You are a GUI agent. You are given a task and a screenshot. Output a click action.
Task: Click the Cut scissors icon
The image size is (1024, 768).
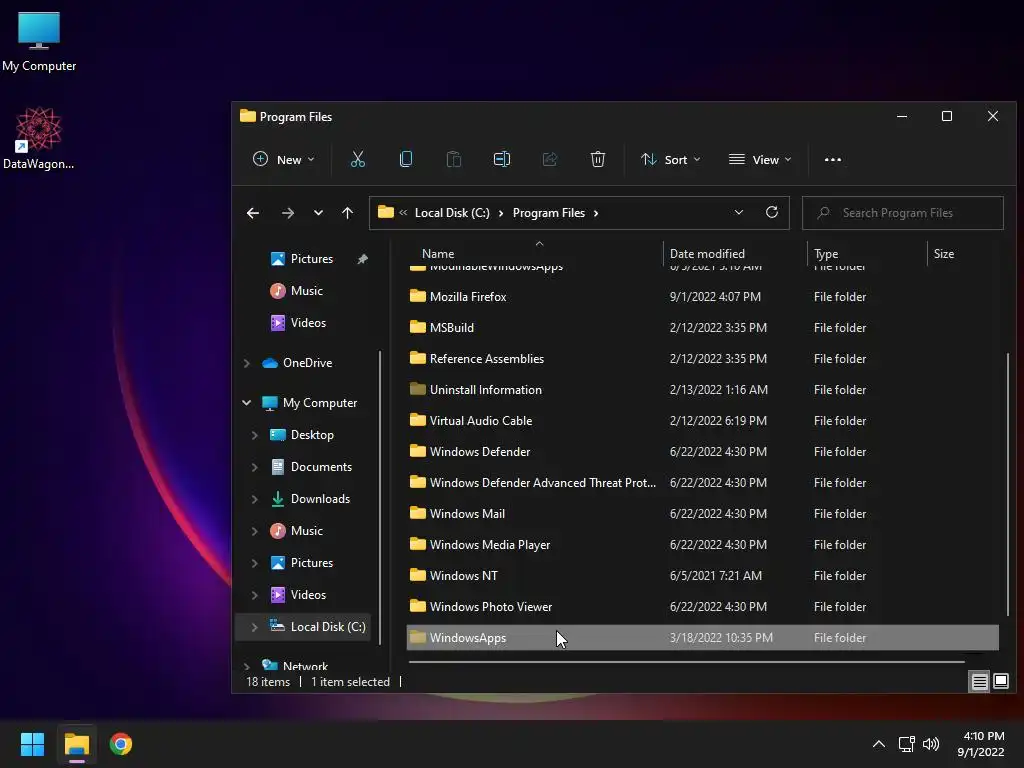click(357, 159)
